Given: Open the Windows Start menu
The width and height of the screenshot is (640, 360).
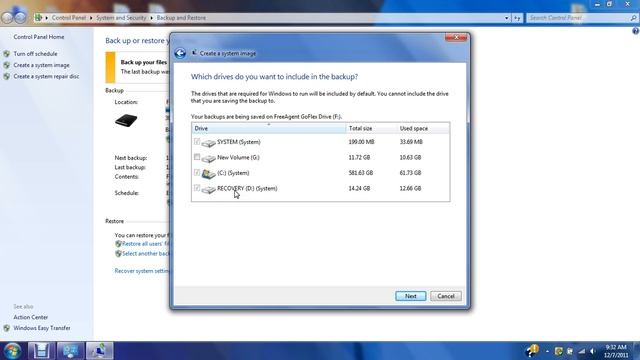Looking at the screenshot, I should point(12,351).
